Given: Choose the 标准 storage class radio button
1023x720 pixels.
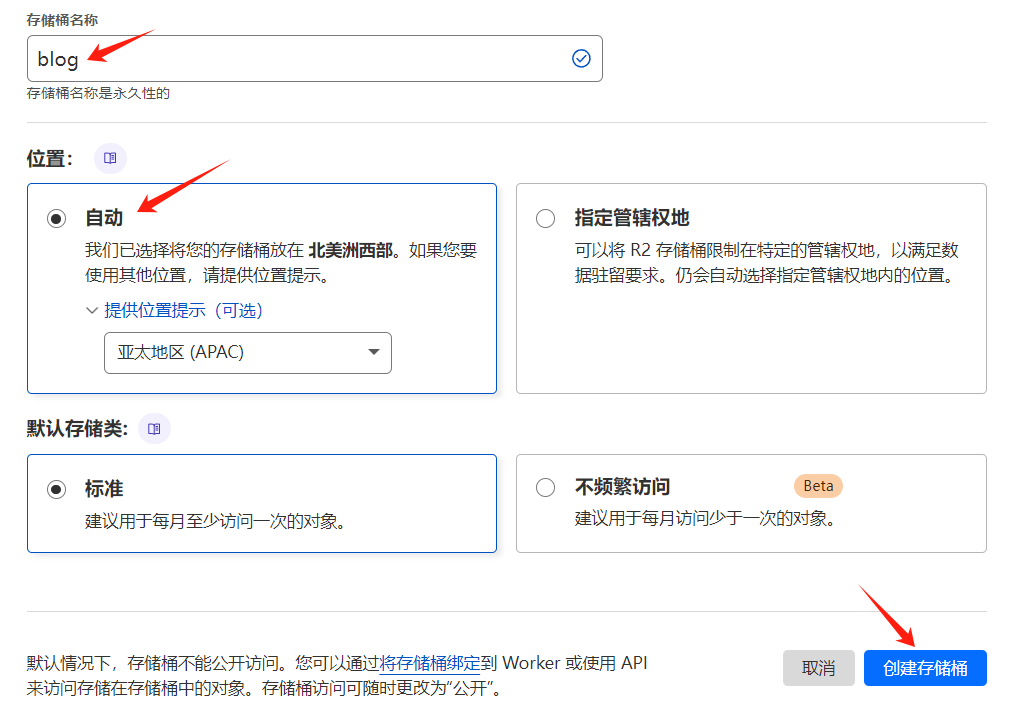Looking at the screenshot, I should point(57,489).
